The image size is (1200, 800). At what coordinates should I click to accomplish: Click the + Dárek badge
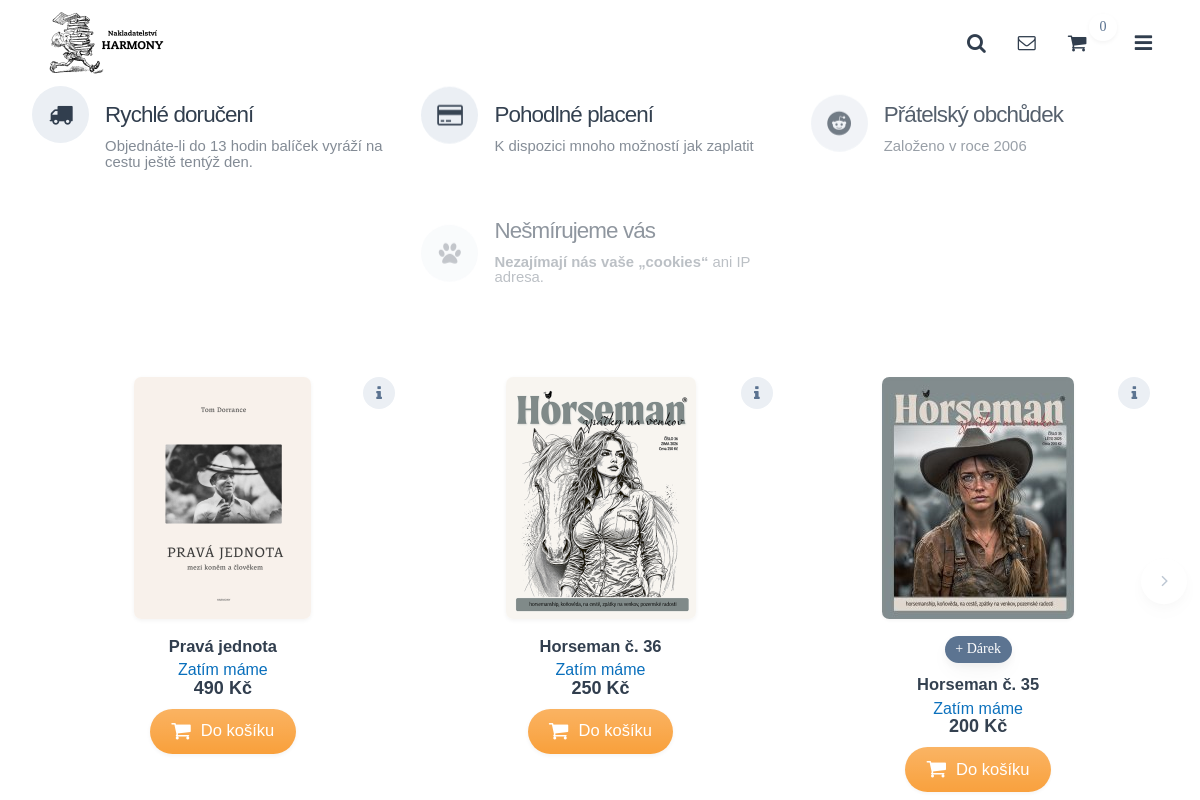pyautogui.click(x=978, y=649)
